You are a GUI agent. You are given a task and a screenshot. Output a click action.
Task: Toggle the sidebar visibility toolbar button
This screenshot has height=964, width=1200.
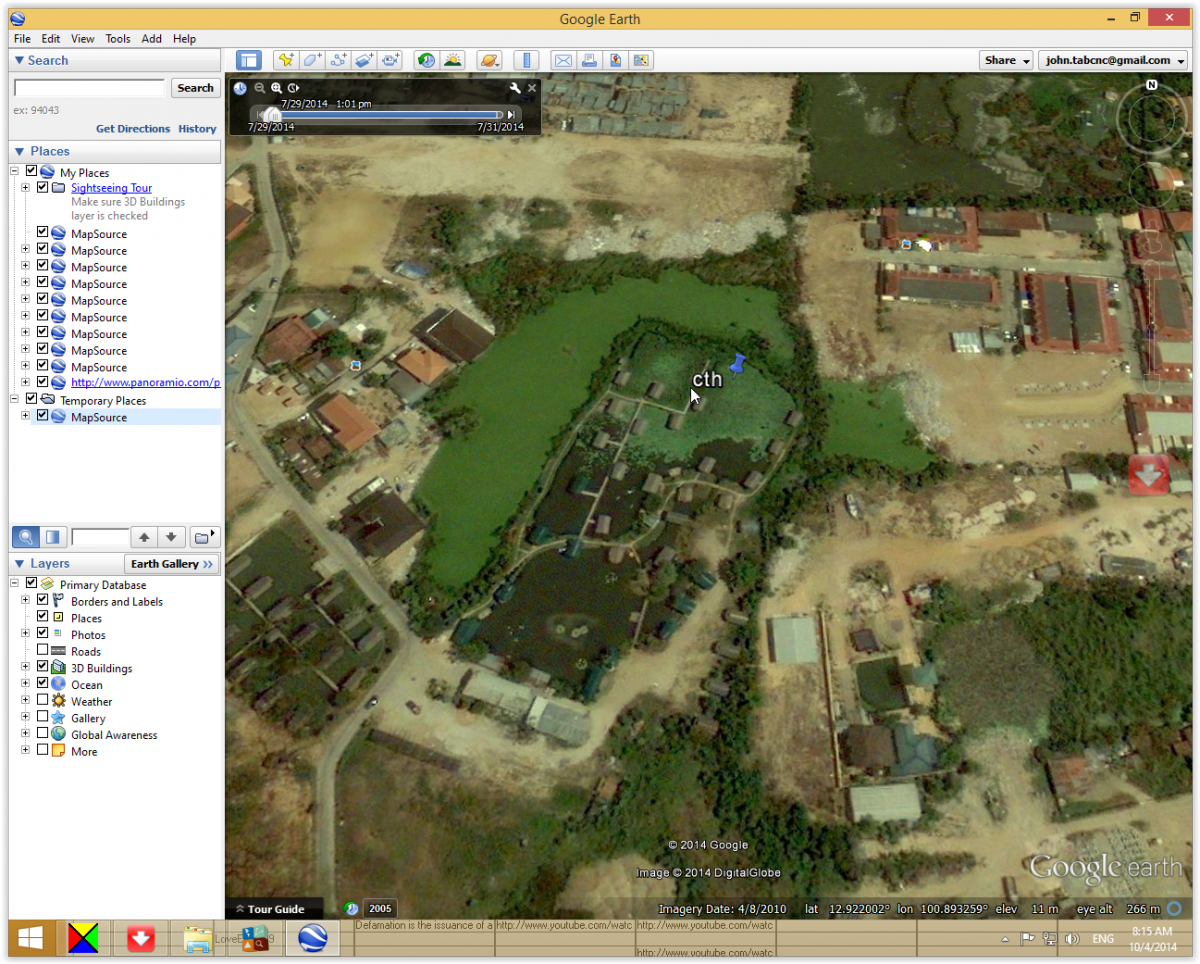249,60
